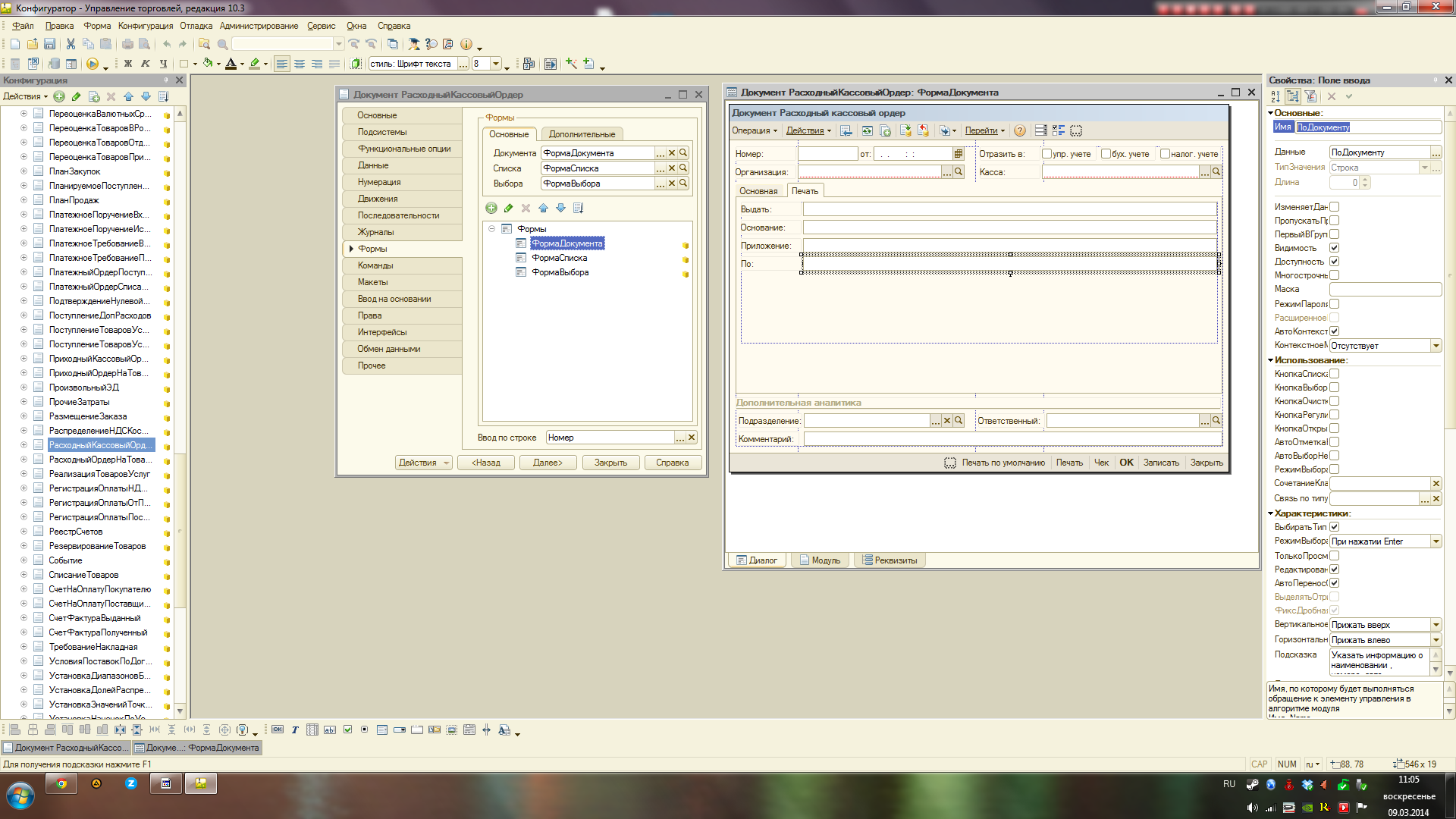Screen dimensions: 1456x819
Task: Click the green add icon in Конфигурация panel
Action: (59, 96)
